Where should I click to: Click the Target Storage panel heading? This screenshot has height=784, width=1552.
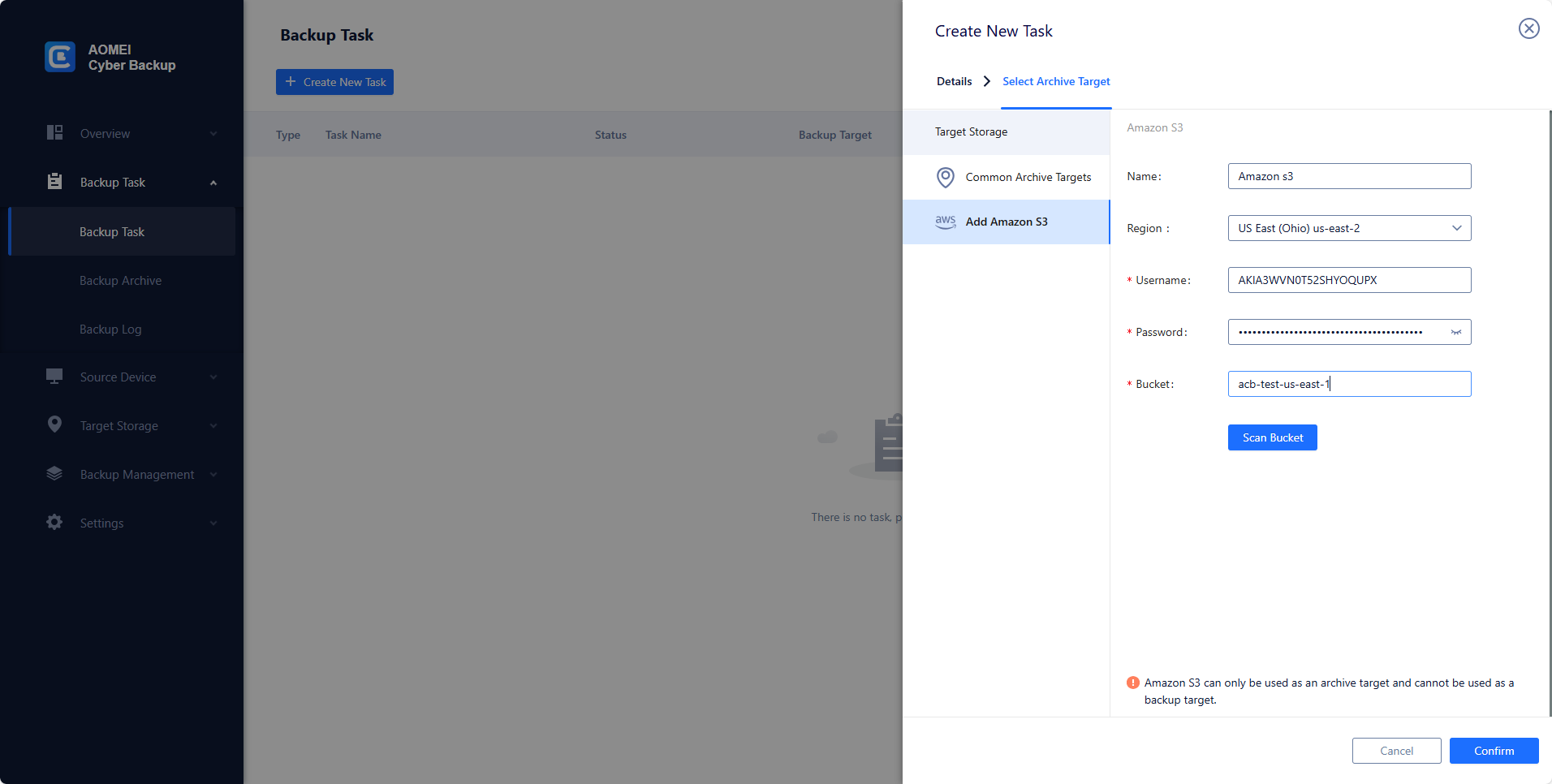coord(971,131)
